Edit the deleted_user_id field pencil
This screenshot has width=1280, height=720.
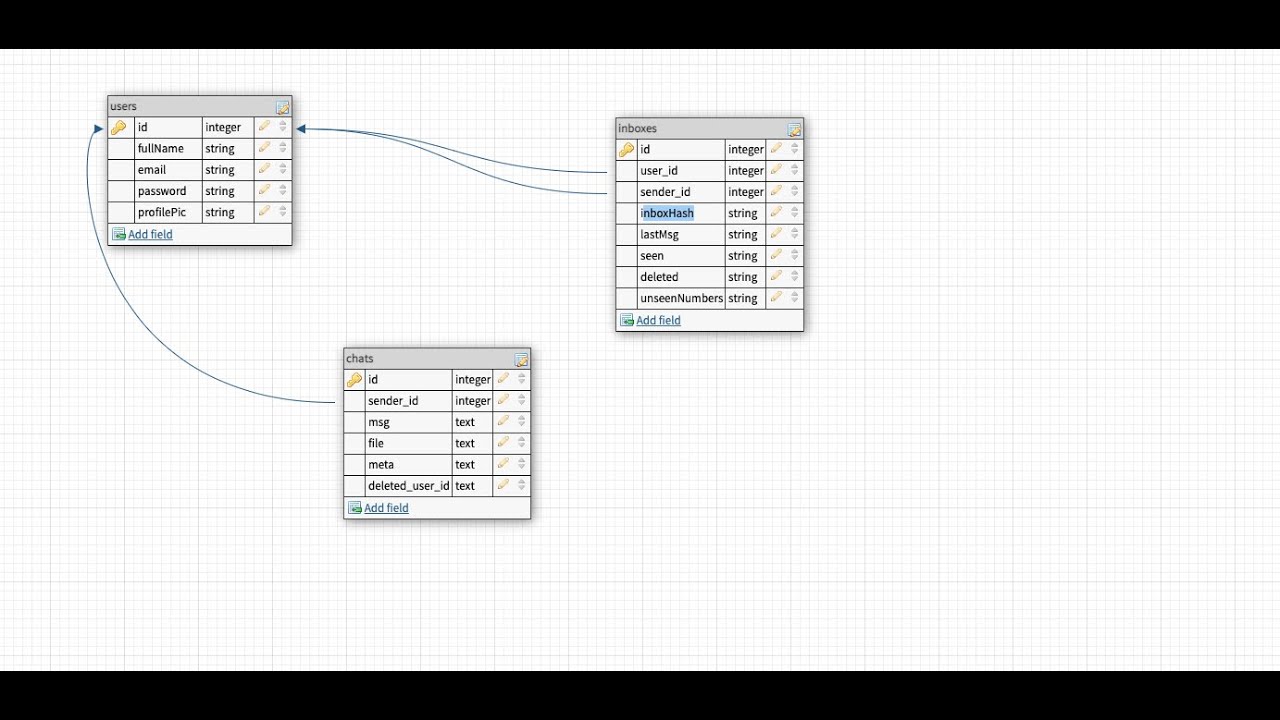coord(503,486)
